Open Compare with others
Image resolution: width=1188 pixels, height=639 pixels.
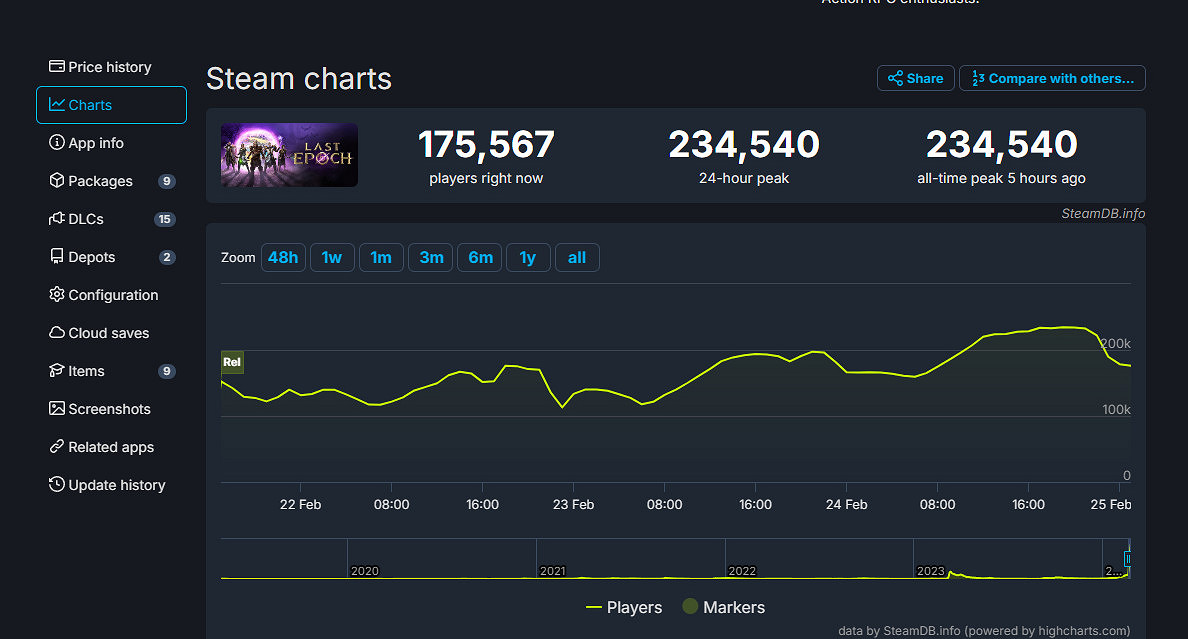click(1052, 78)
